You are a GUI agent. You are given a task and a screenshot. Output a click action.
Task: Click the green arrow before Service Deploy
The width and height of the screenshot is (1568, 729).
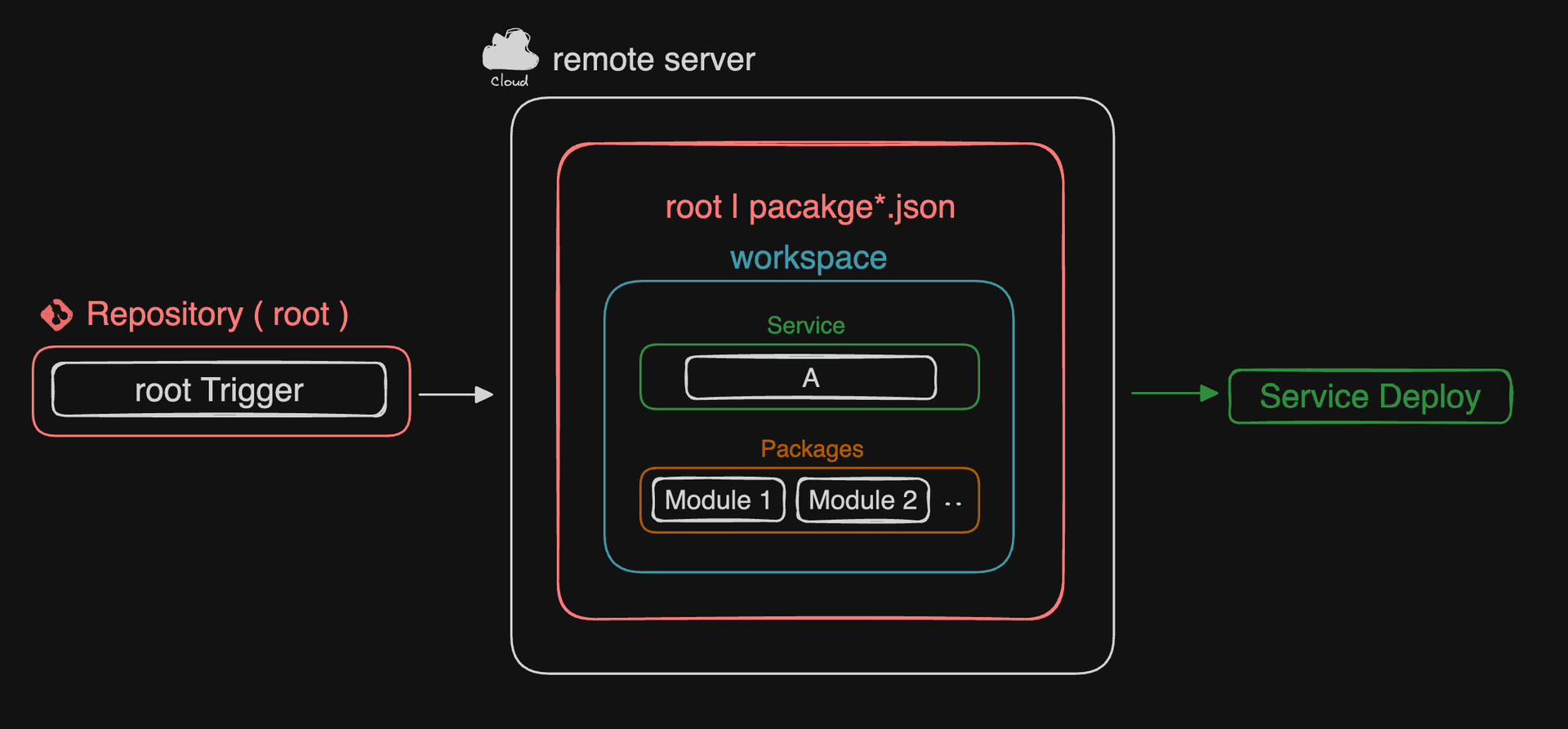click(x=1174, y=393)
